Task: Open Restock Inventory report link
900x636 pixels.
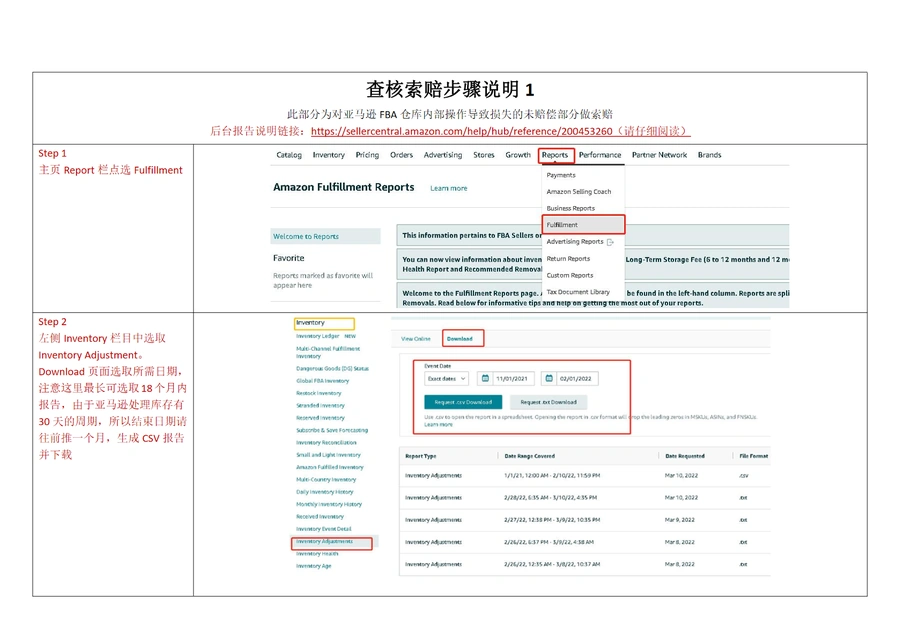Action: tap(319, 393)
